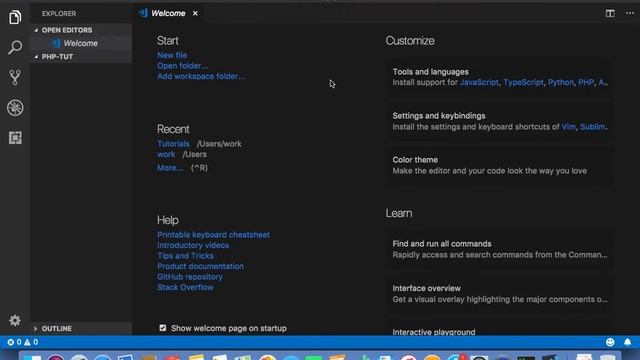This screenshot has width=640, height=360.
Task: Collapse the Open Editors section
Action: [82, 30]
